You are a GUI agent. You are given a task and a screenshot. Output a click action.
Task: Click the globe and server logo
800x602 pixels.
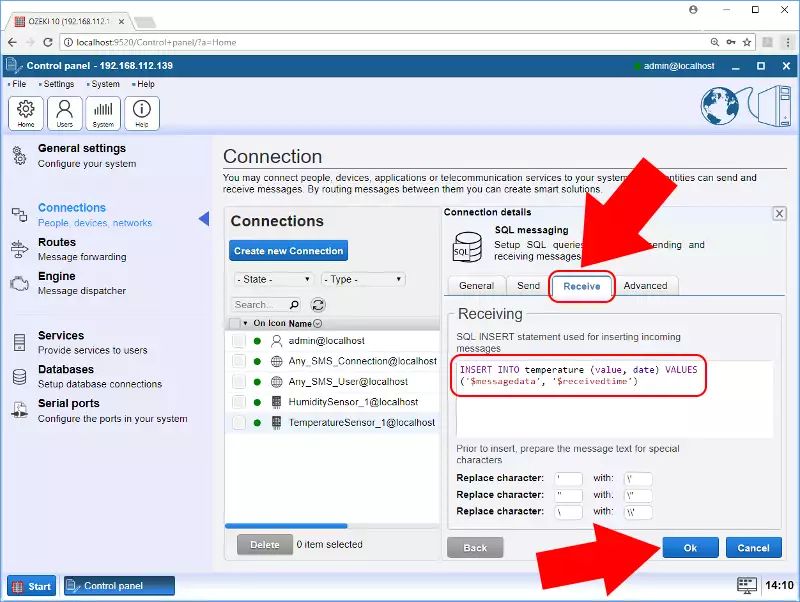[746, 106]
